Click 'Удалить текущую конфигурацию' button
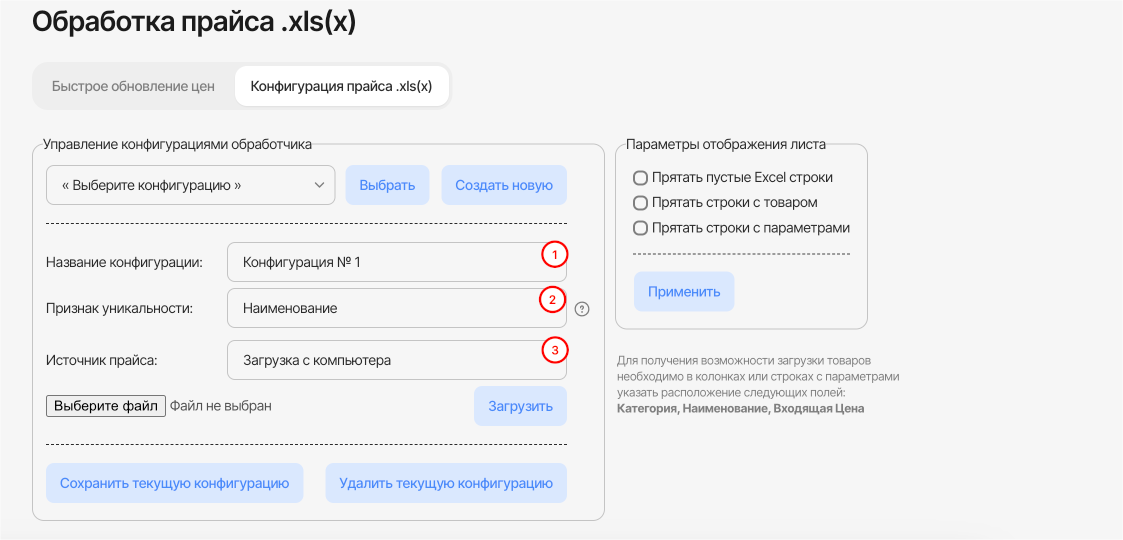This screenshot has height=540, width=1123. (446, 483)
